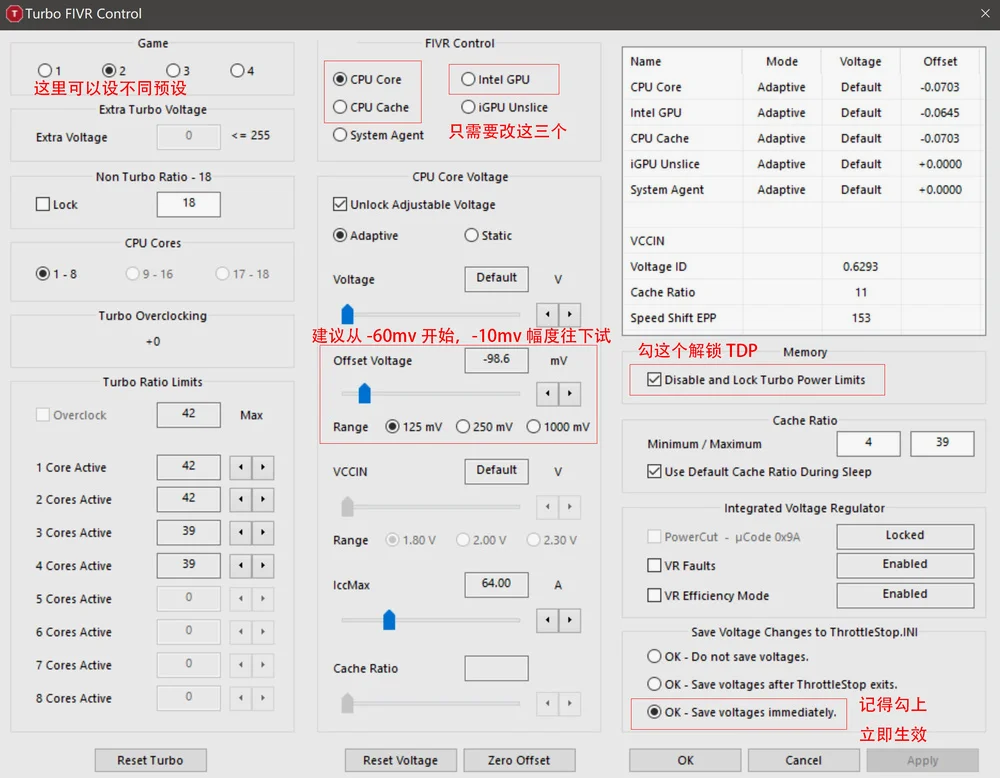Click the Zero Offset button

click(519, 760)
